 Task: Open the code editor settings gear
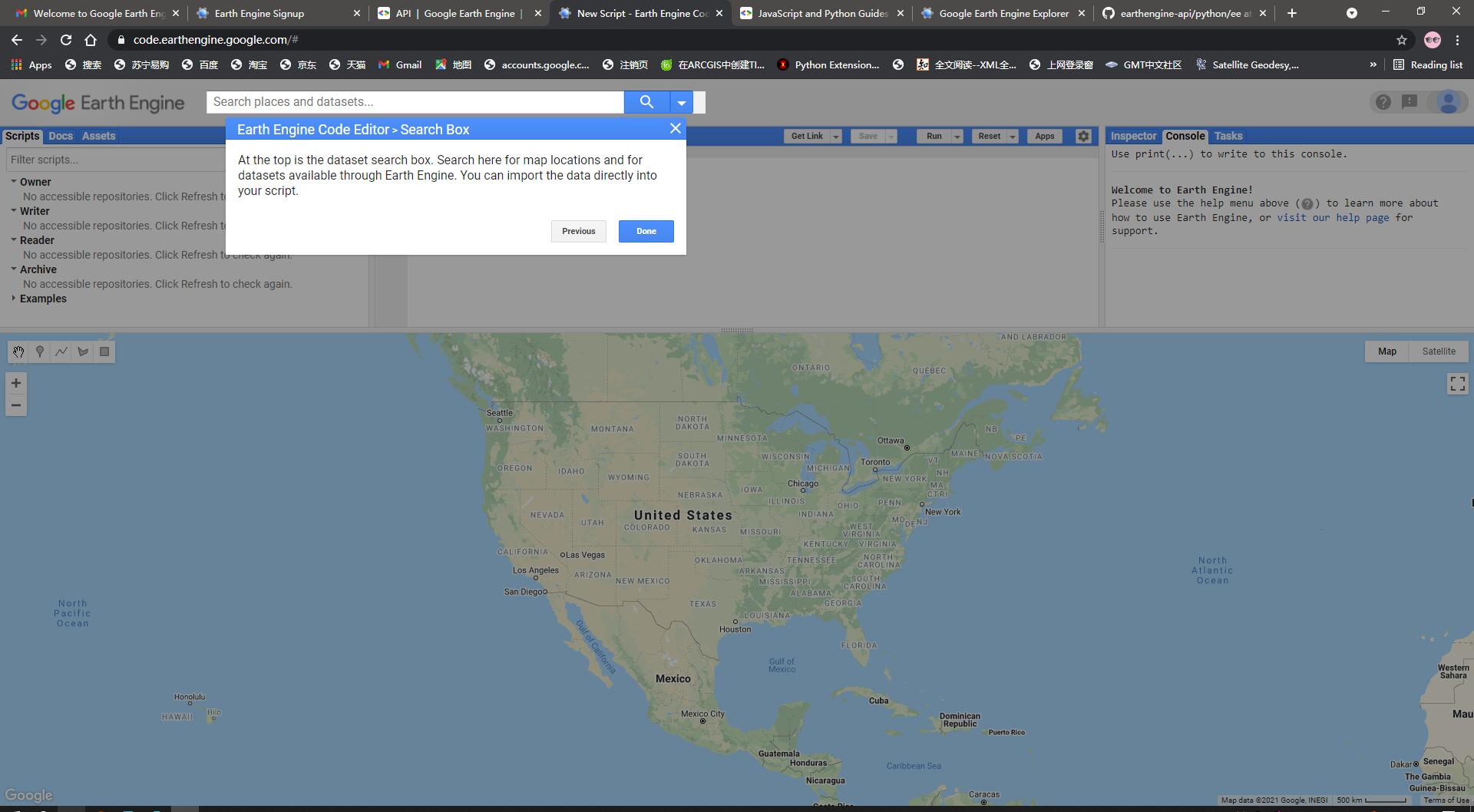tap(1083, 136)
